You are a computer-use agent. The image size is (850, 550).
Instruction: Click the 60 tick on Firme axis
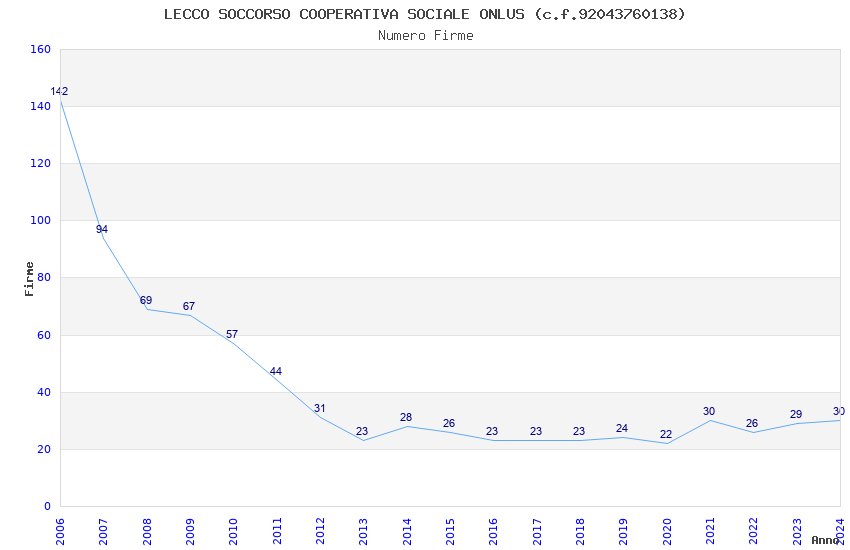coord(44,335)
